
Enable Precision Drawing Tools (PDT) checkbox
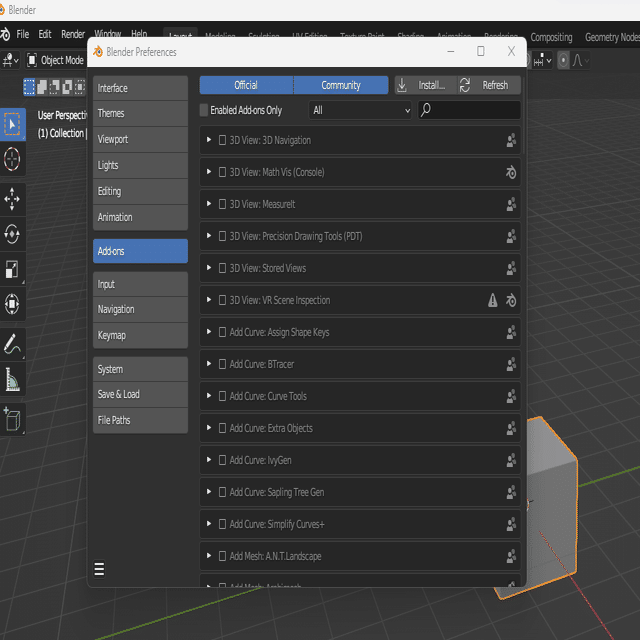[222, 236]
